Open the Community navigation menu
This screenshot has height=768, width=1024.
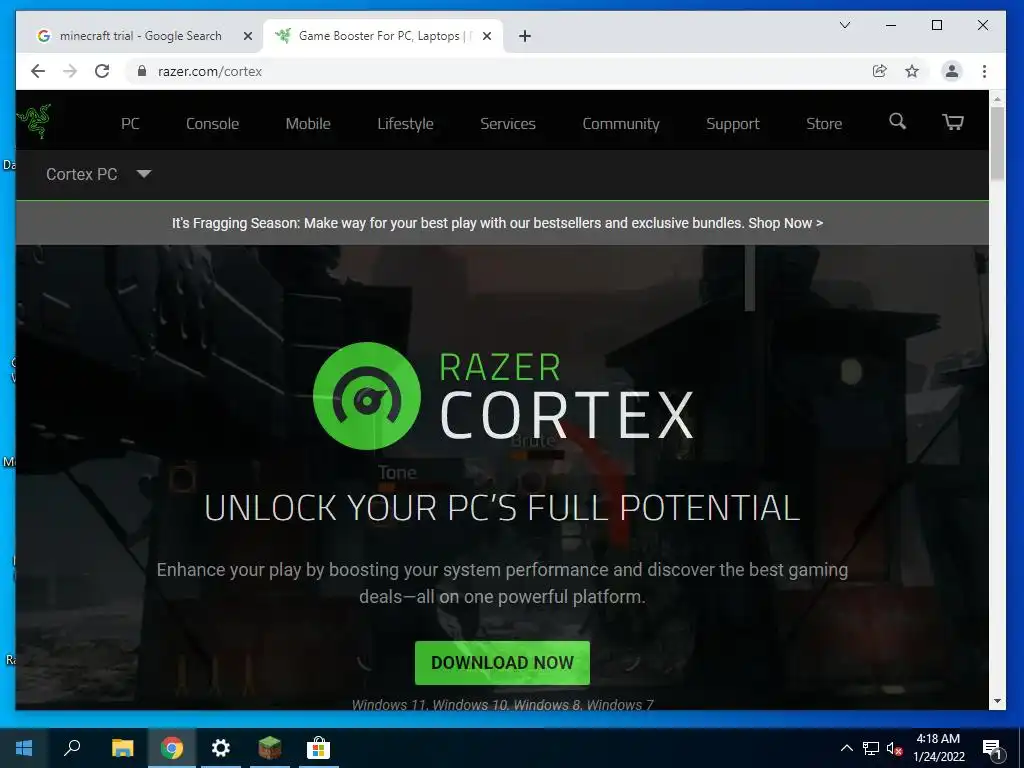point(620,123)
